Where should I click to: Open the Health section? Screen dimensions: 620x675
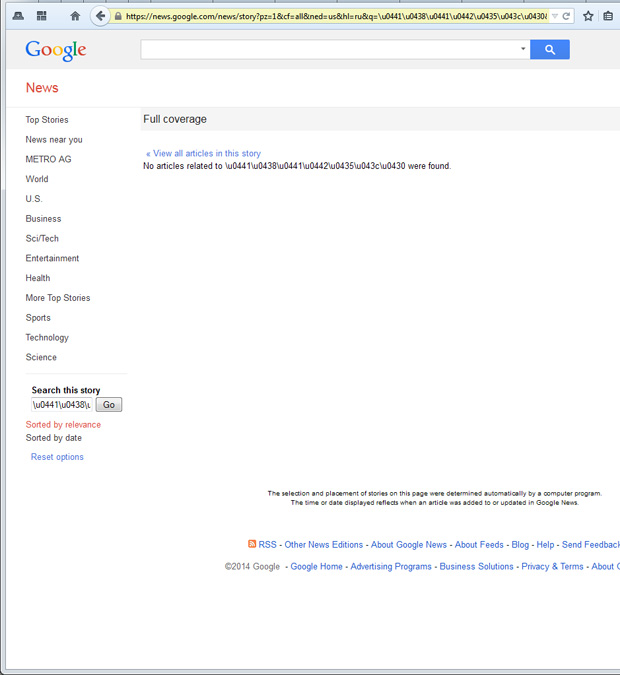tap(37, 278)
